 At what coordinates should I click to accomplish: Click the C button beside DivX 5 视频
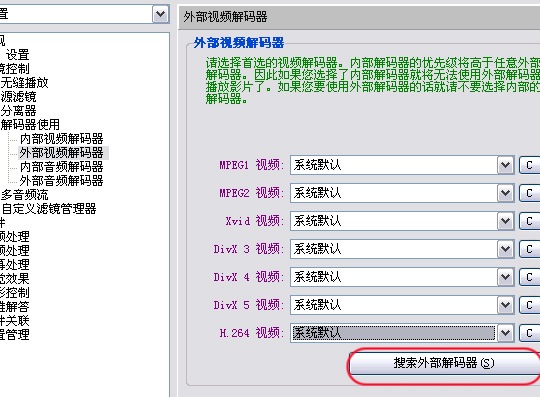coord(530,305)
